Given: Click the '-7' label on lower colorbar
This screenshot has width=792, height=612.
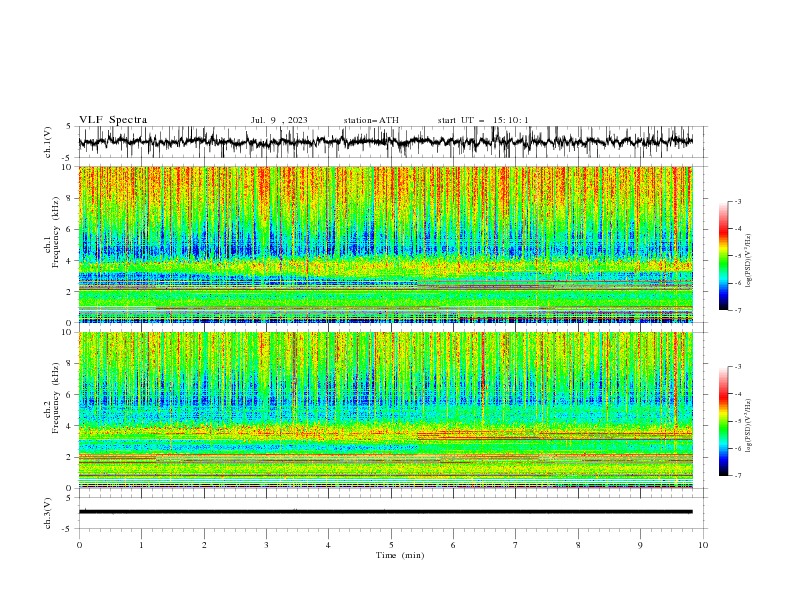Looking at the screenshot, I should click(737, 475).
